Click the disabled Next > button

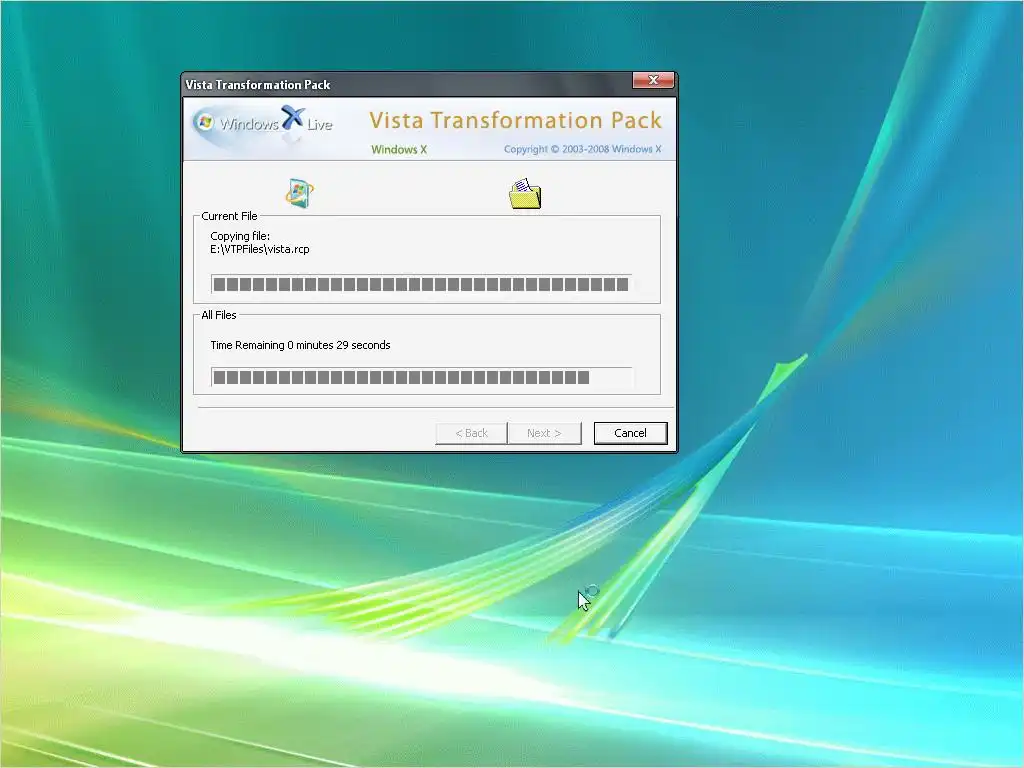tap(544, 433)
